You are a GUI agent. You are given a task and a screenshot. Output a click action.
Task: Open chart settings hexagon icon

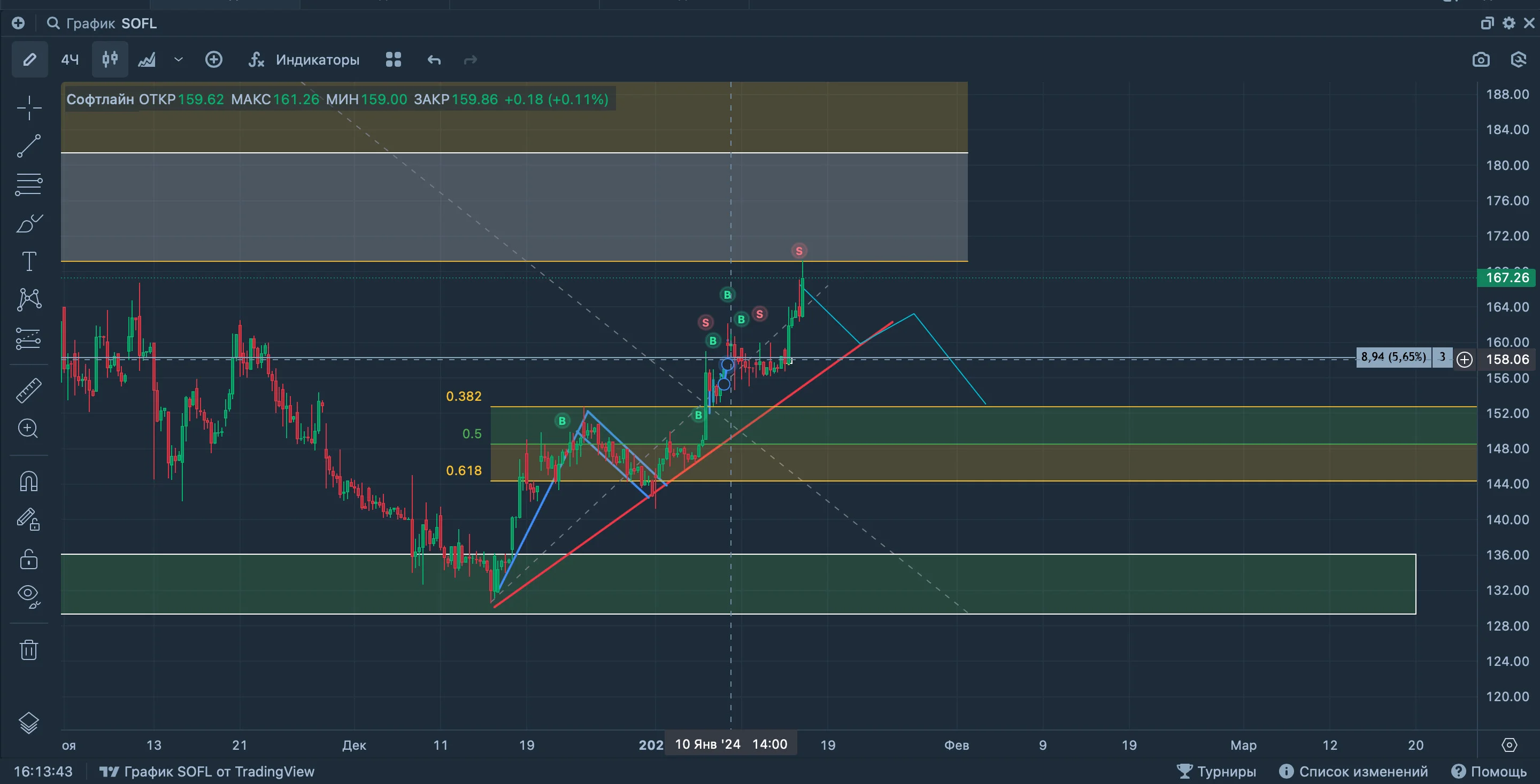click(x=1519, y=59)
